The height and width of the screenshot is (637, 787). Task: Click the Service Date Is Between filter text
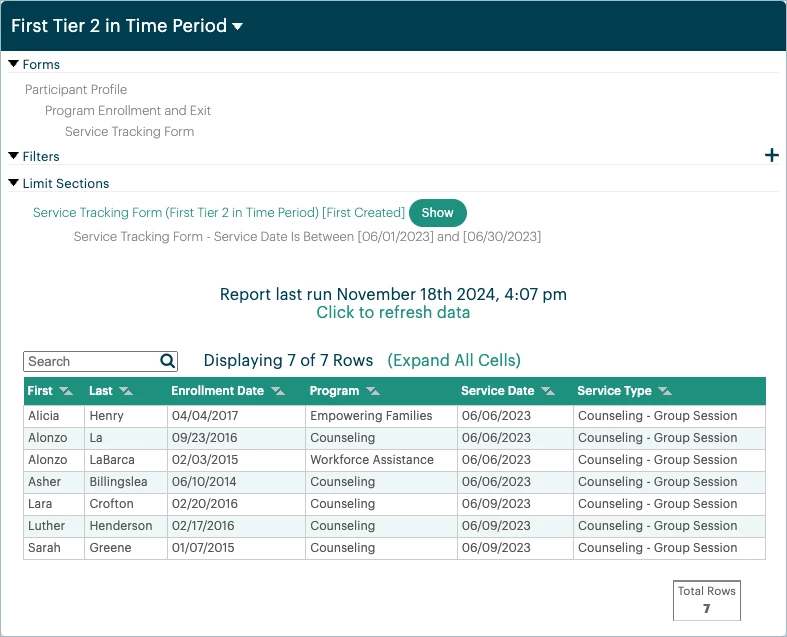click(307, 236)
